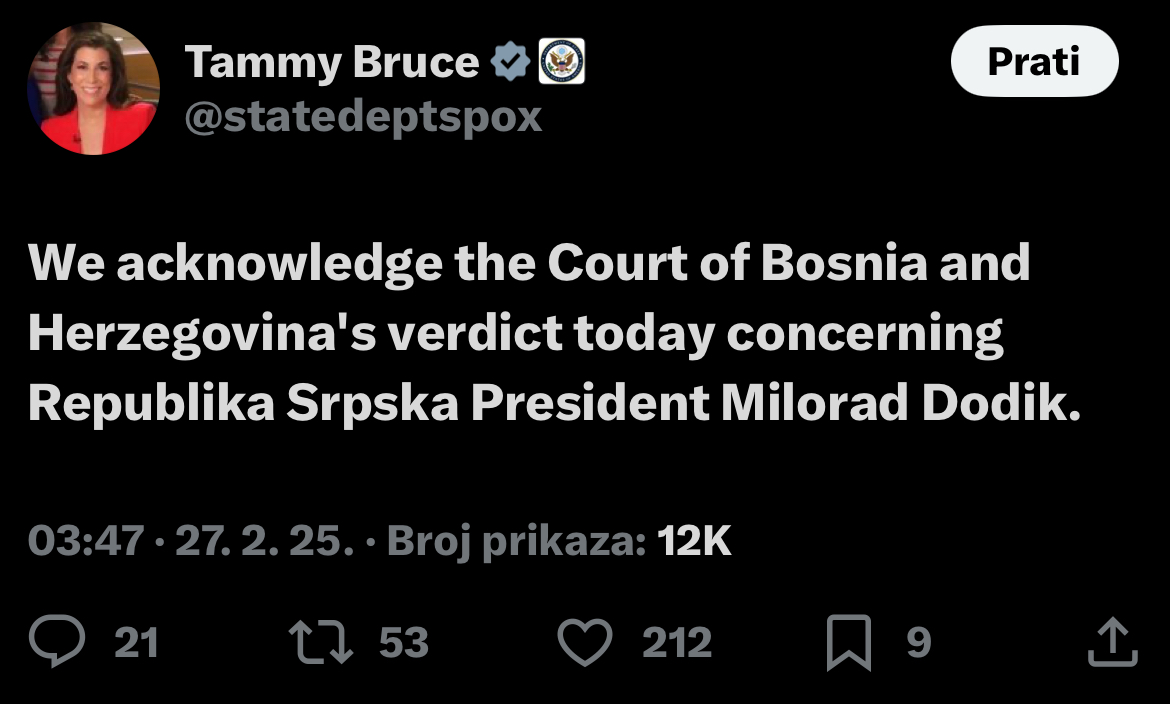Like the tweet with heart icon
The image size is (1170, 704).
585,642
